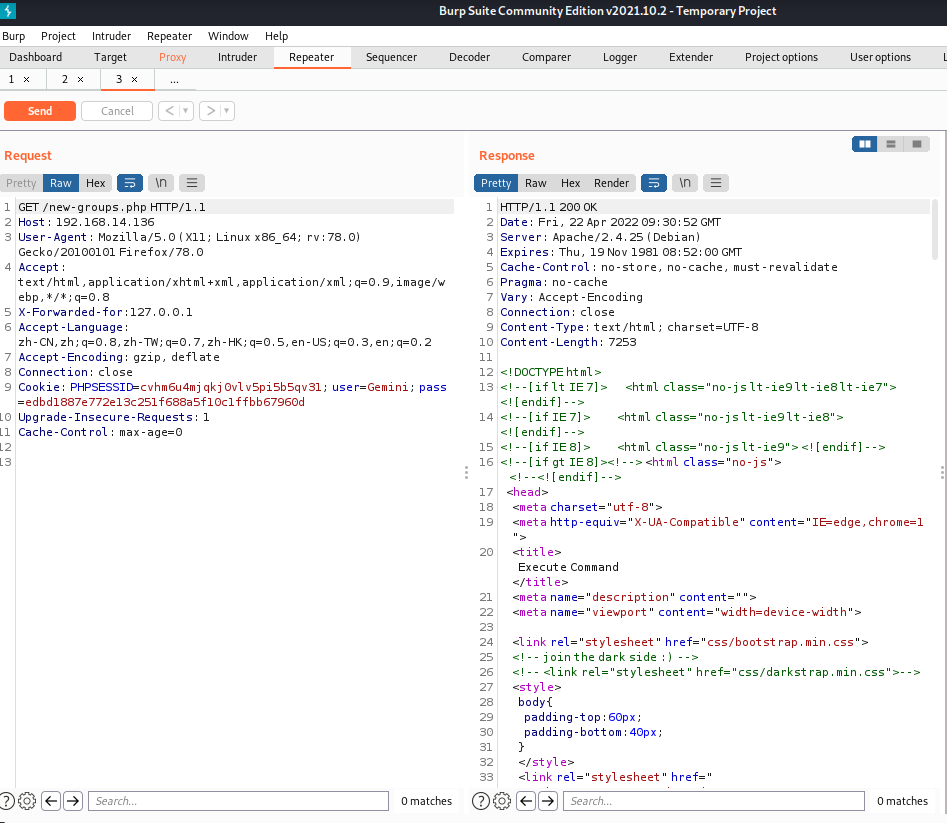
Task: Expand the history forward dropdown arrow
Action: point(227,111)
